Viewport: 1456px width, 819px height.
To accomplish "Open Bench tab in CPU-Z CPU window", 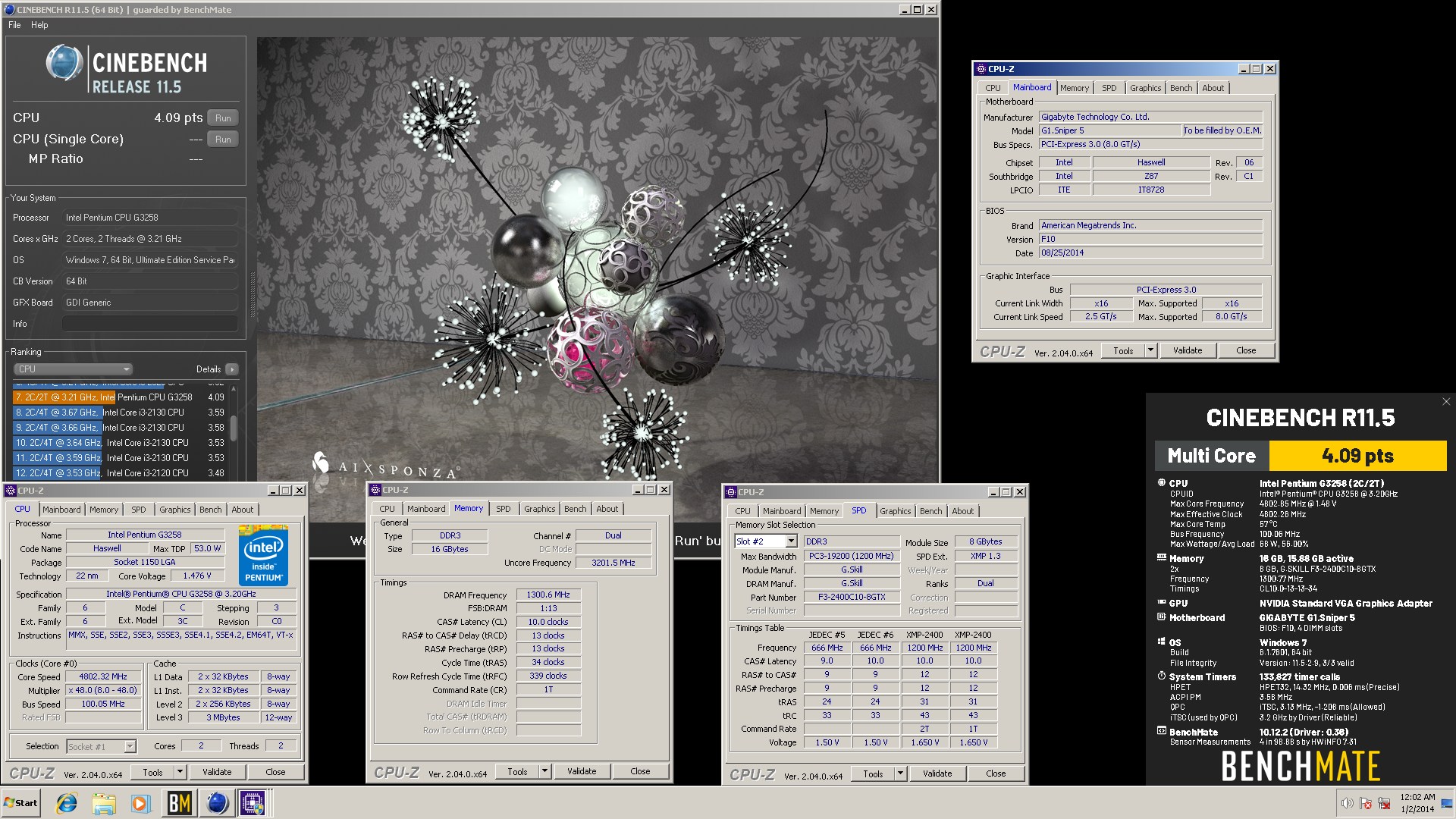I will click(211, 510).
